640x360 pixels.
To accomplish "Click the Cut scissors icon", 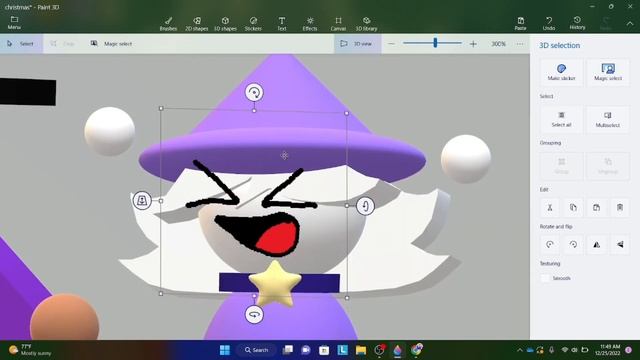I will pyautogui.click(x=550, y=208).
